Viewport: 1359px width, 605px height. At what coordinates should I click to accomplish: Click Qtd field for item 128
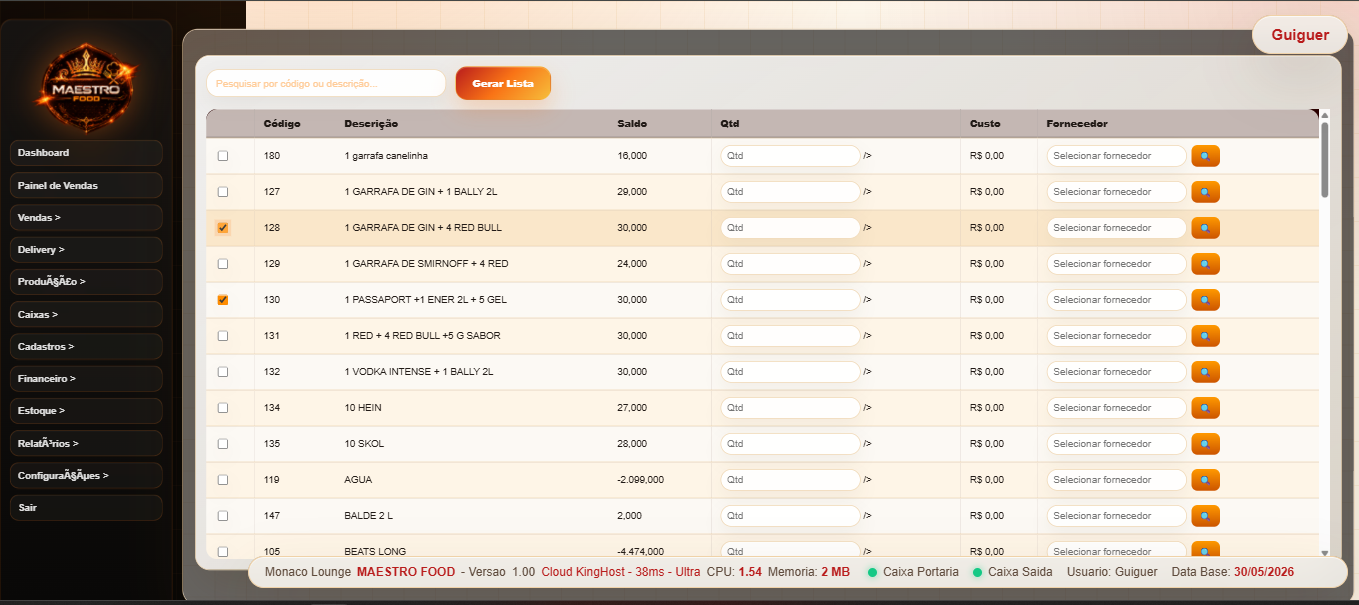[790, 228]
